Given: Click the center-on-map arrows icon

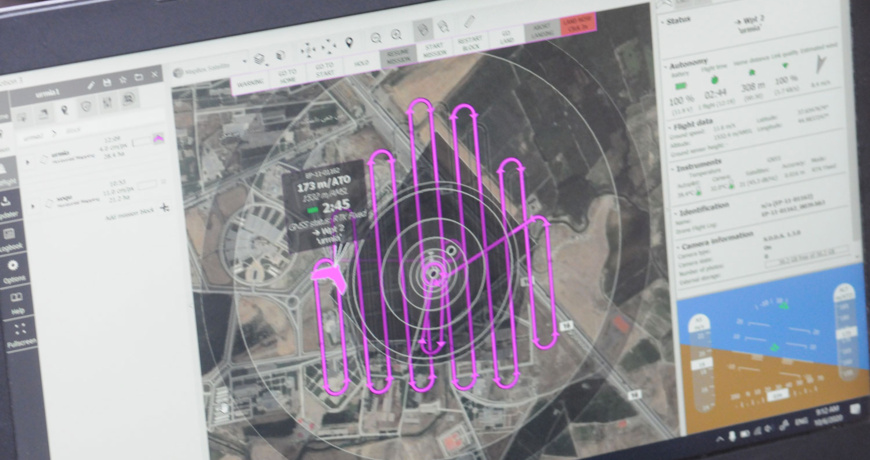Looking at the screenshot, I should click(307, 50).
